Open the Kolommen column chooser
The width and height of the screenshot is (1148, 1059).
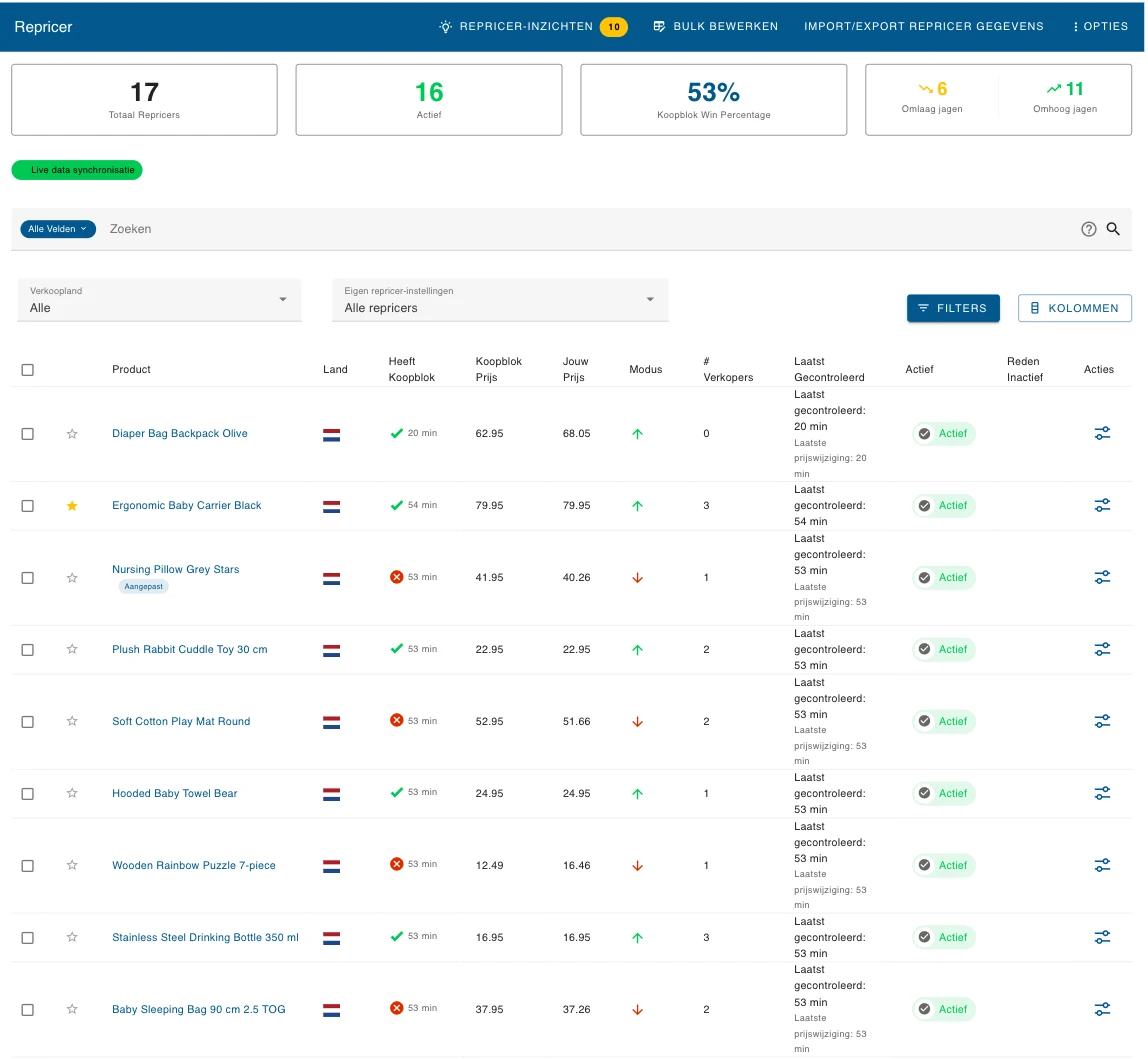tap(1074, 308)
